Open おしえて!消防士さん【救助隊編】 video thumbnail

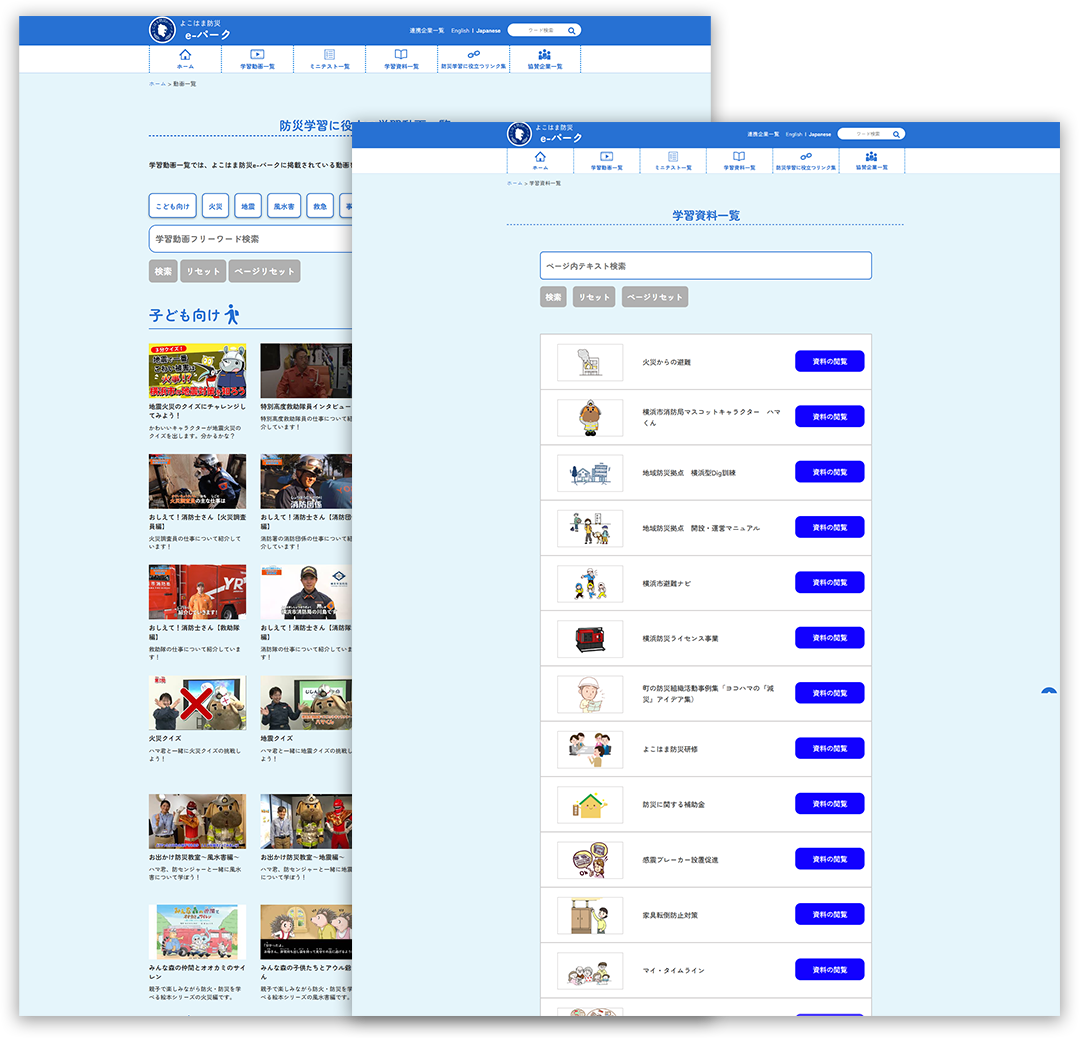tap(197, 592)
